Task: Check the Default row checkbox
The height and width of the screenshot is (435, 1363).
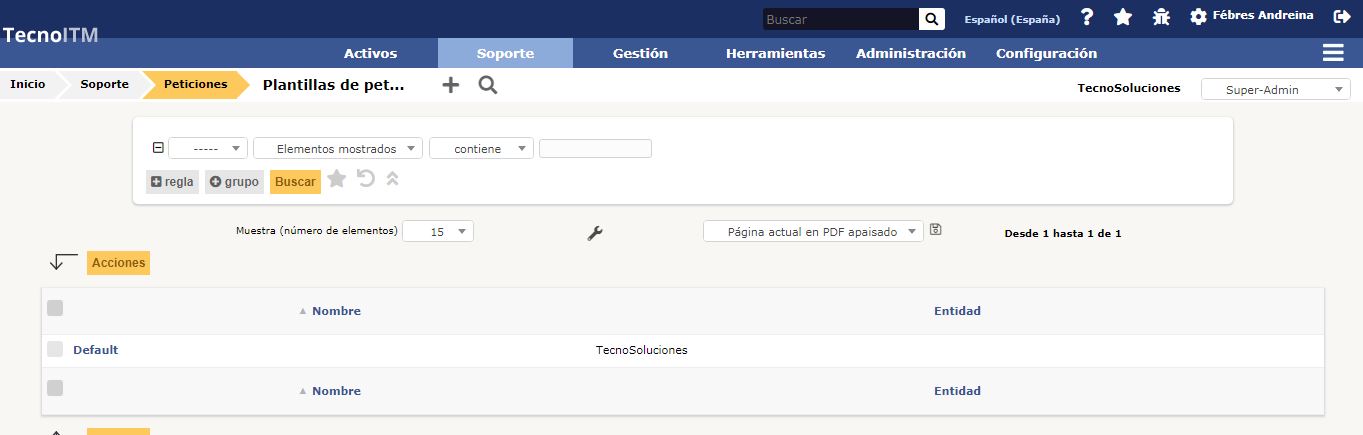Action: click(55, 349)
